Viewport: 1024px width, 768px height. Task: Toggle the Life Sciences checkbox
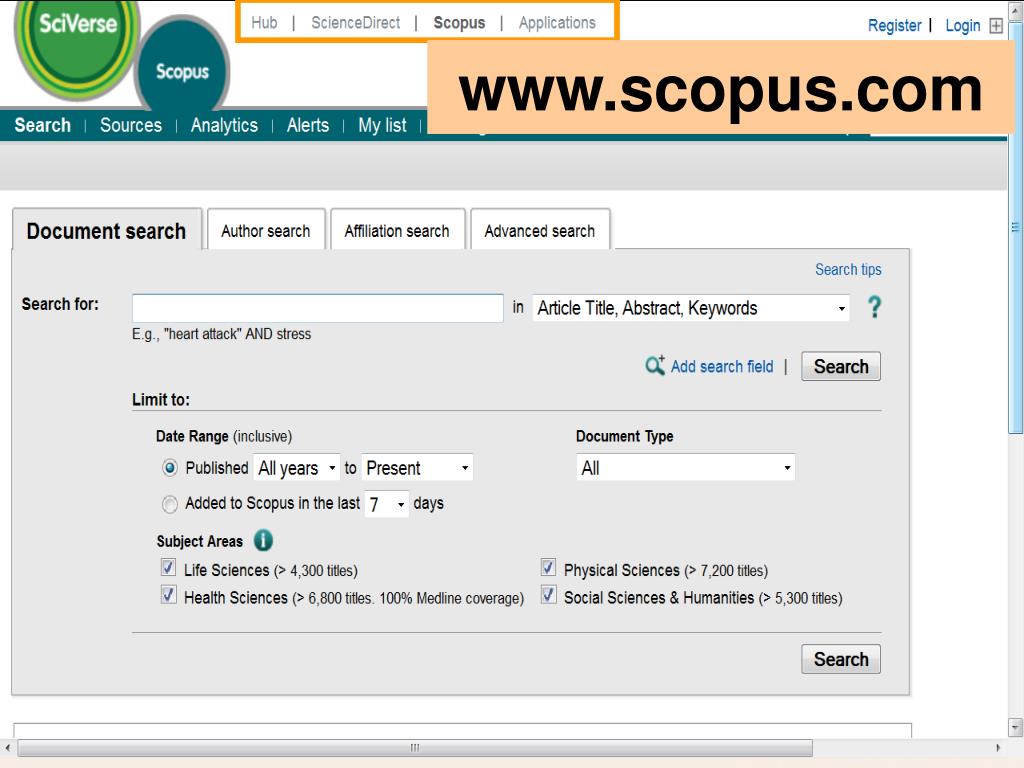pyautogui.click(x=168, y=567)
